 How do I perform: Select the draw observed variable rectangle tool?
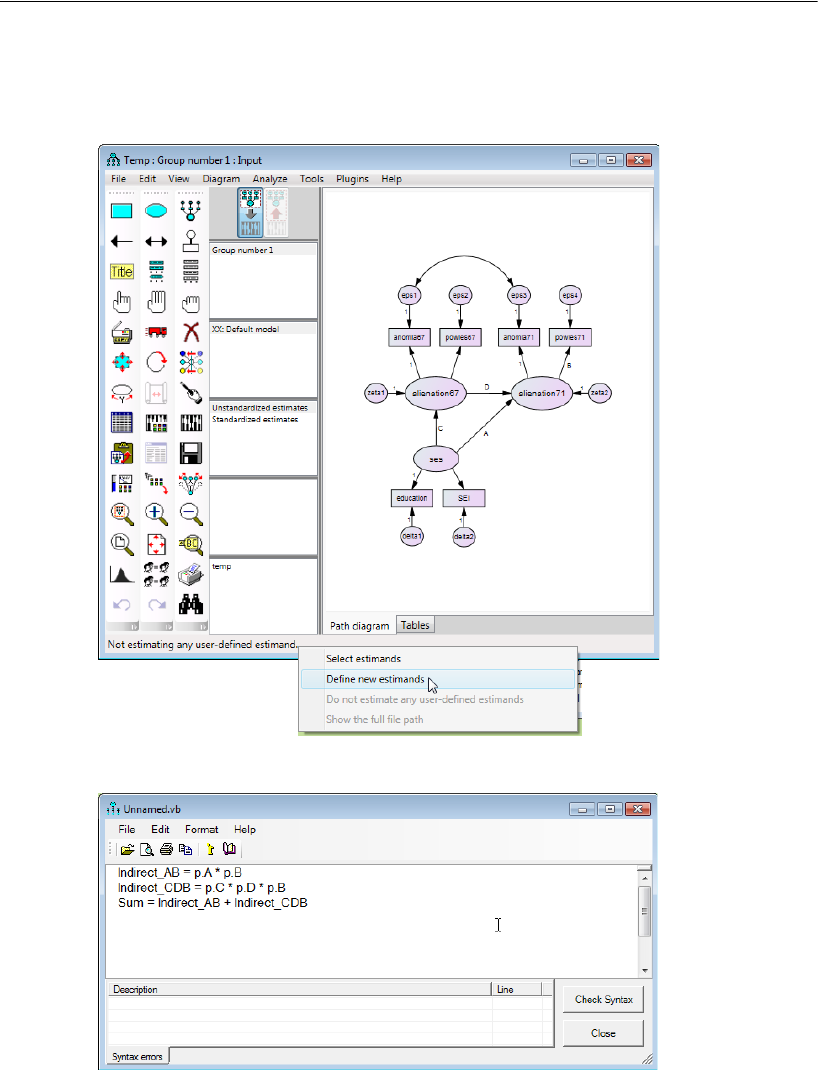click(x=121, y=211)
